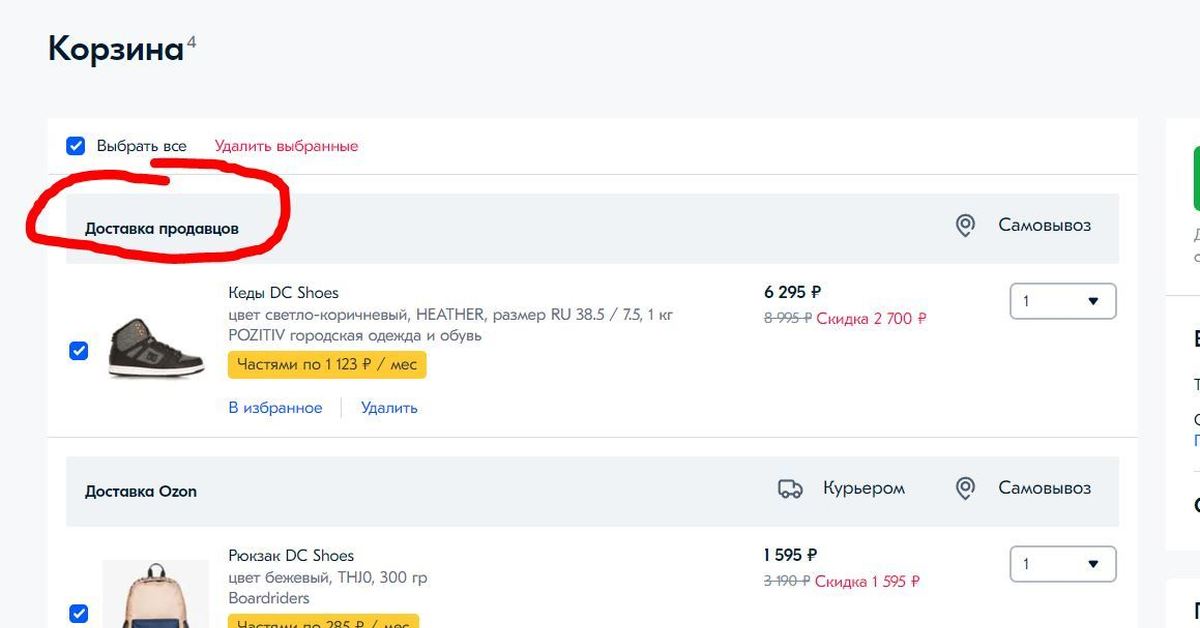Uncheck the Кеды DC Shoes item checkbox
The height and width of the screenshot is (628, 1200).
click(x=78, y=351)
